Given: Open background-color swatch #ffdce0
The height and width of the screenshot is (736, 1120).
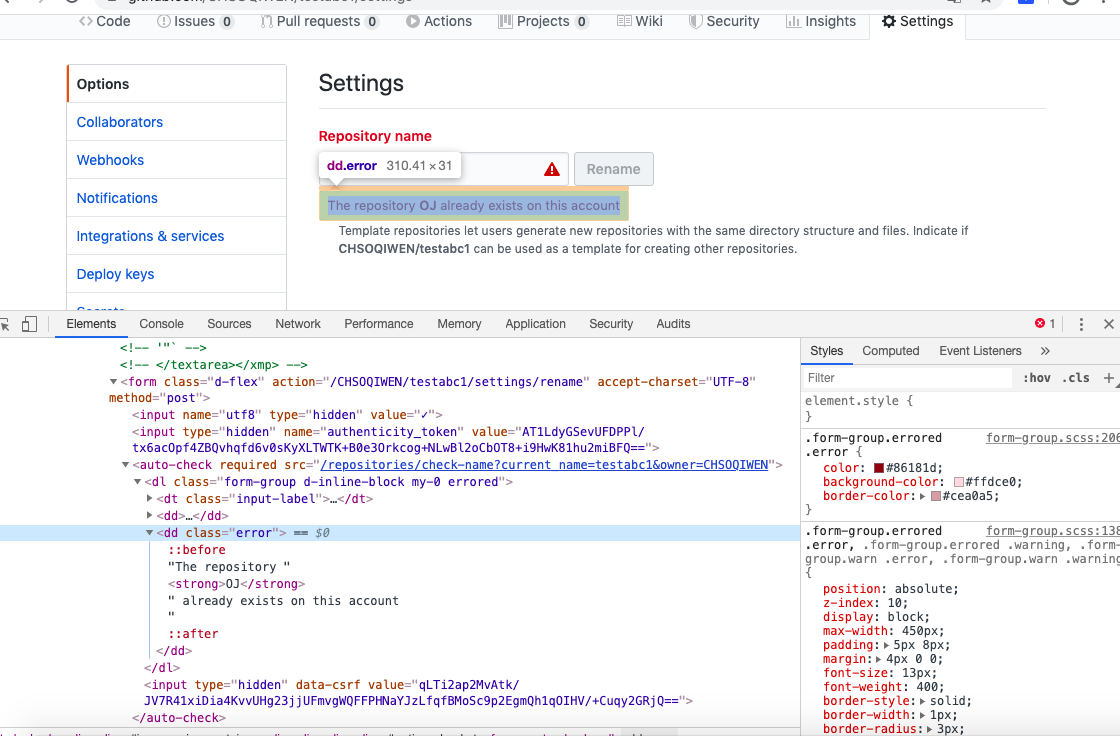Looking at the screenshot, I should (x=959, y=482).
